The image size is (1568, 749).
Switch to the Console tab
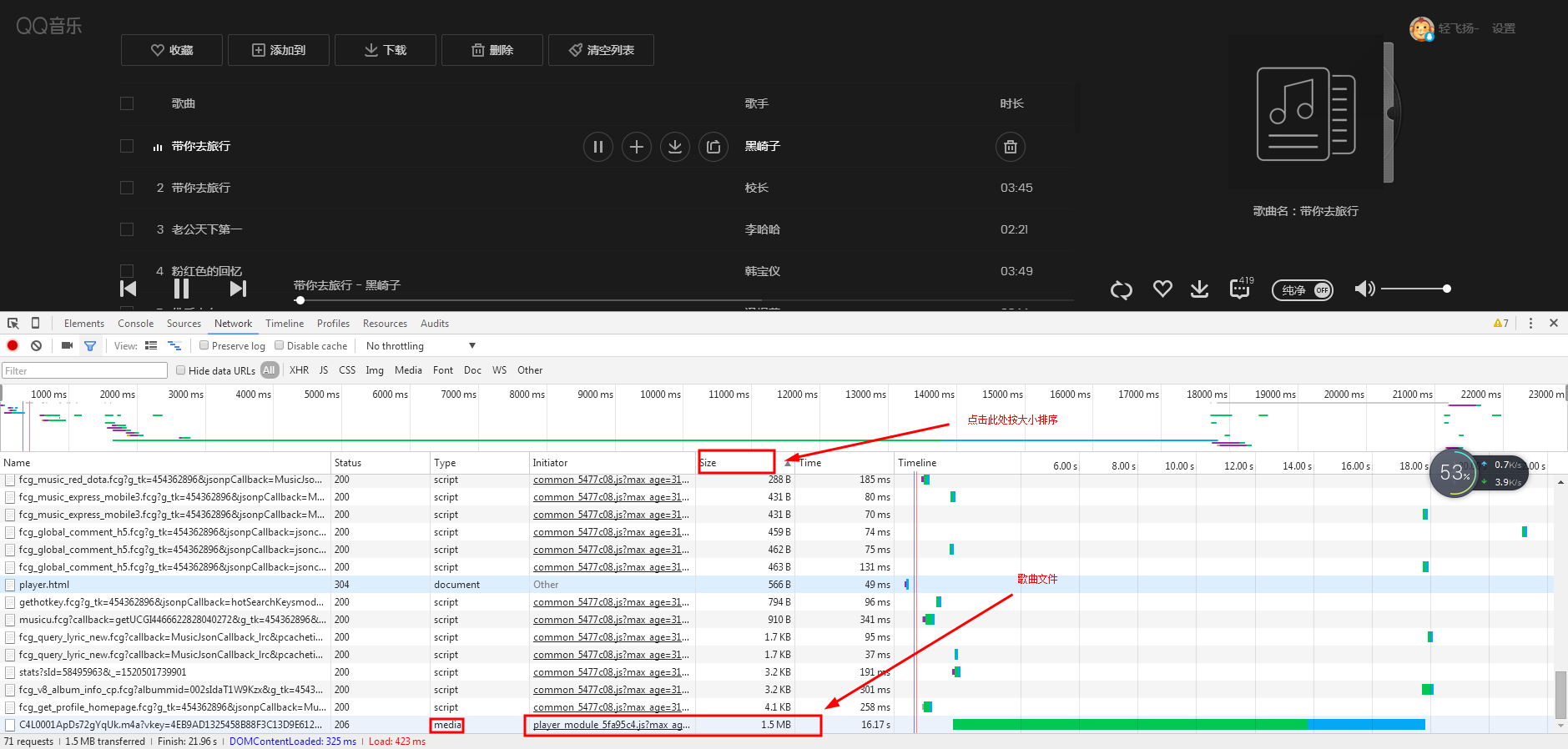[135, 324]
